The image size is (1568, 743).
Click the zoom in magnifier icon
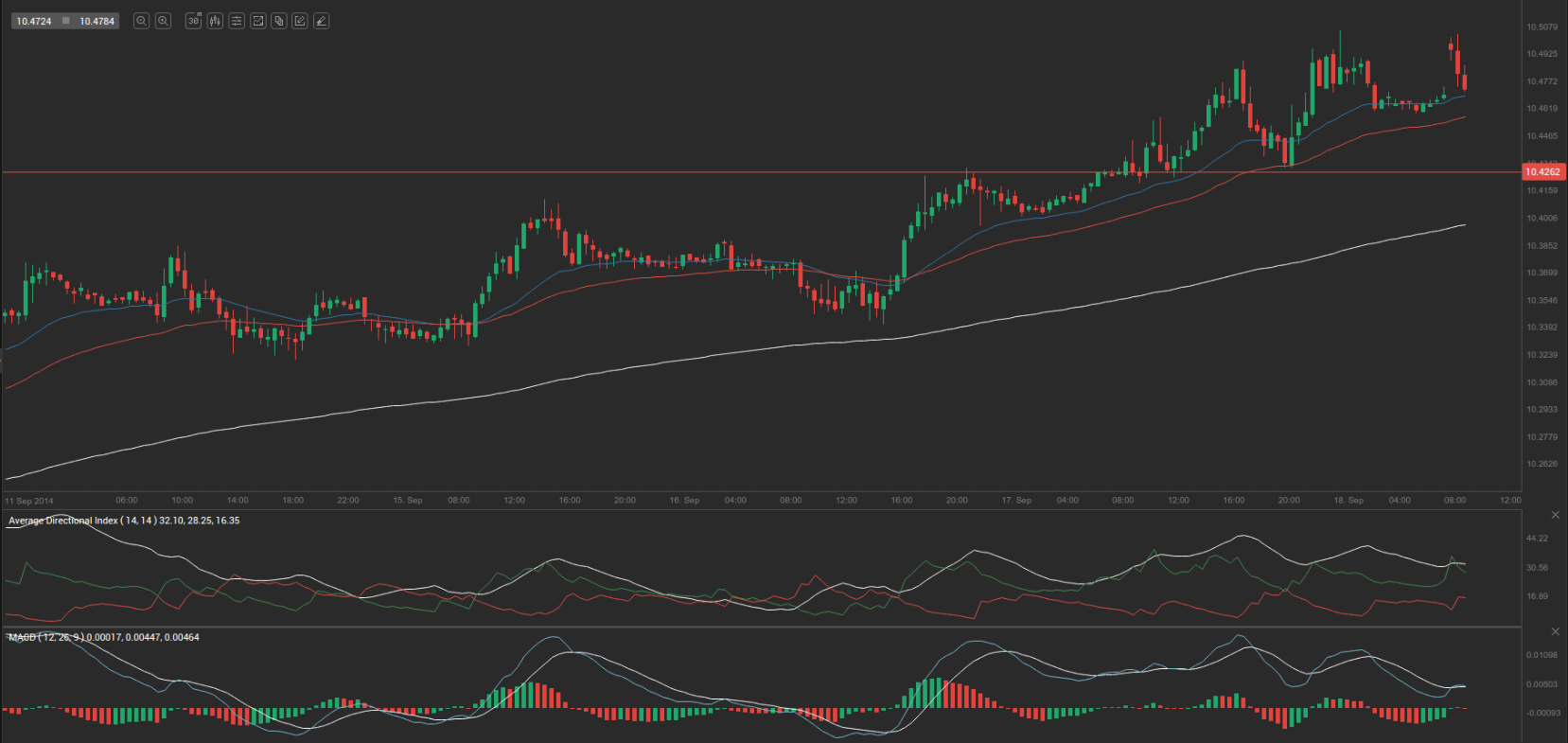click(x=163, y=21)
